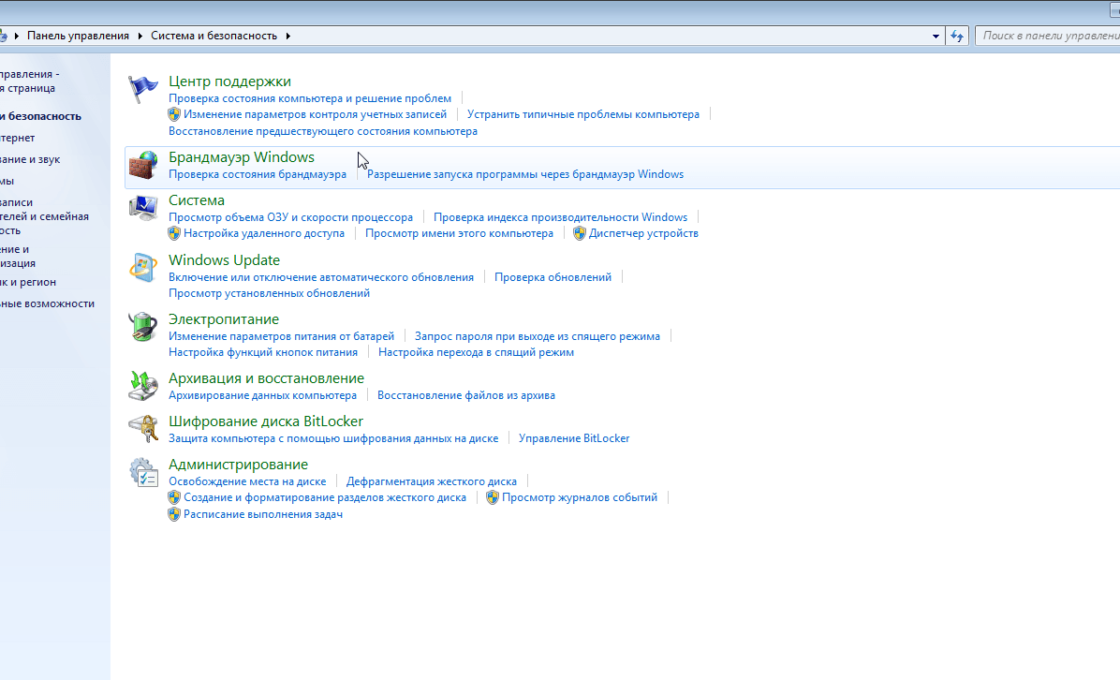The height and width of the screenshot is (680, 1120).
Task: Expand the chevron after Система и безопасность breadcrumb
Action: click(288, 36)
